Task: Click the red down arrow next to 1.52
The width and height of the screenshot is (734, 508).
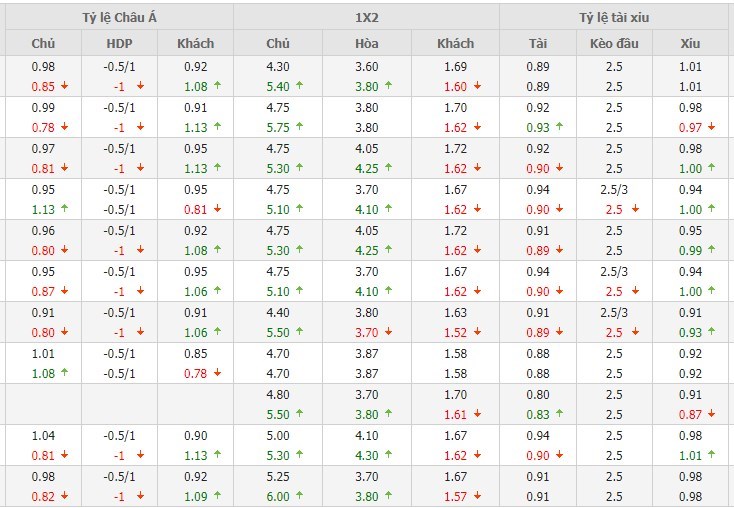Action: click(477, 332)
